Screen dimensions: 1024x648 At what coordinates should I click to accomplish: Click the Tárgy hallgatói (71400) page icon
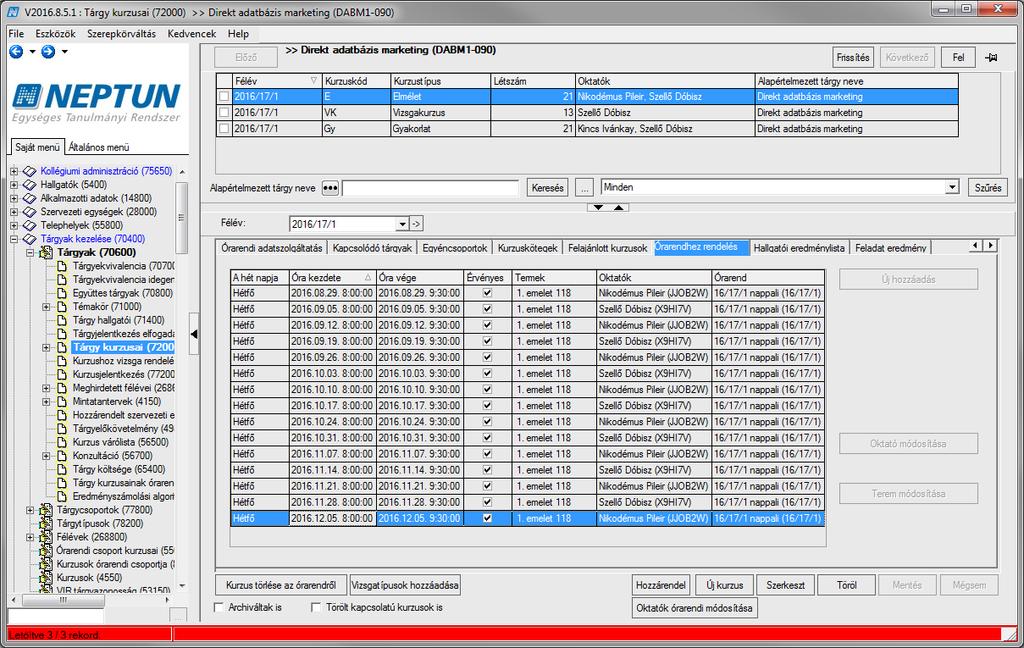(62, 320)
